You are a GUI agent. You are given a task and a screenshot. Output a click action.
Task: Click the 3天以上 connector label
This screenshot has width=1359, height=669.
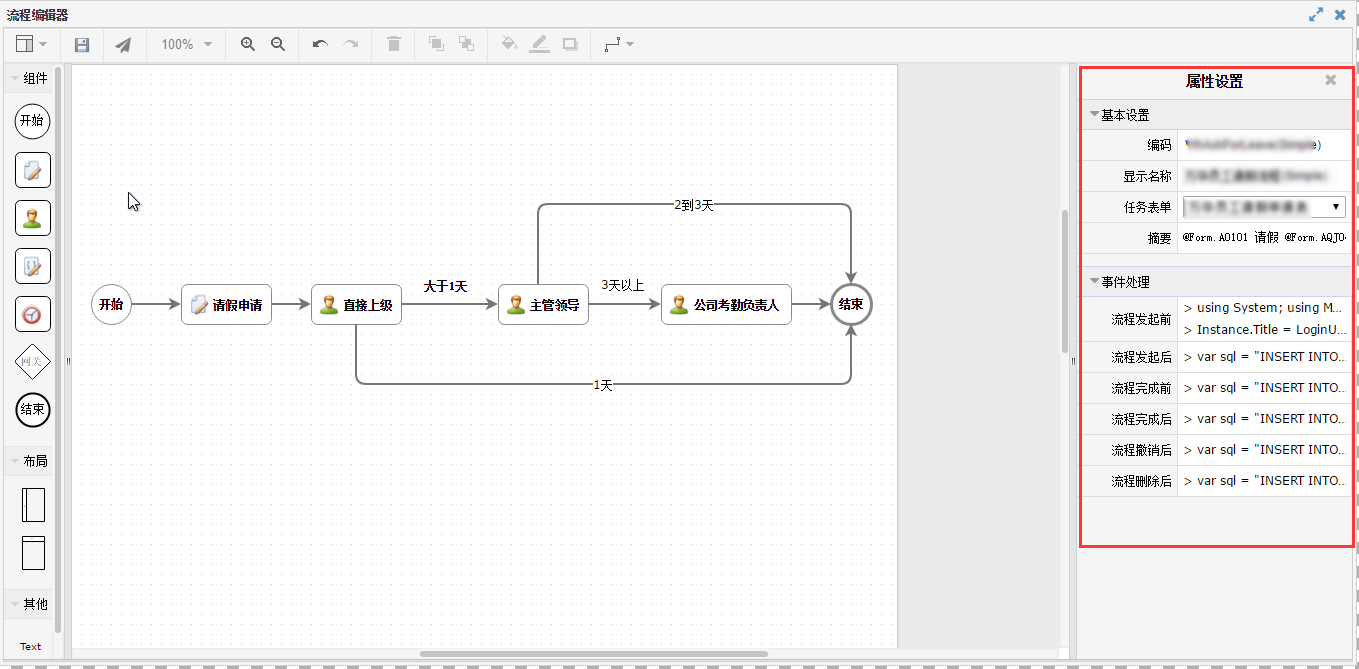point(623,286)
